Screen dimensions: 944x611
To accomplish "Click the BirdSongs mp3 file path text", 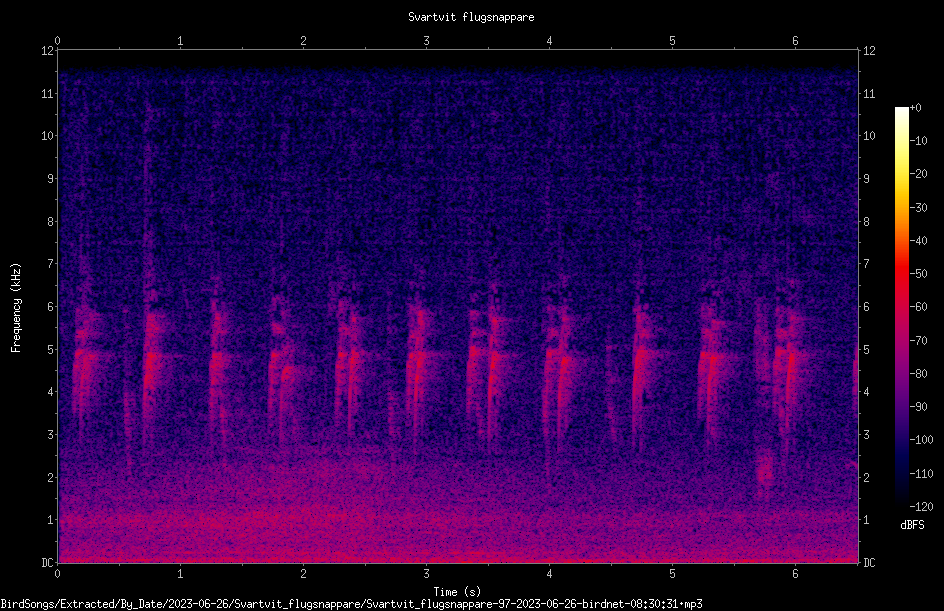I will point(352,604).
